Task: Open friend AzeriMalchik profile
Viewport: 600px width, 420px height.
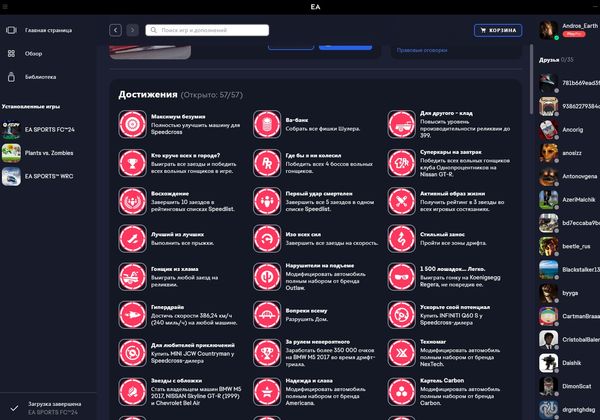Action: [569, 200]
